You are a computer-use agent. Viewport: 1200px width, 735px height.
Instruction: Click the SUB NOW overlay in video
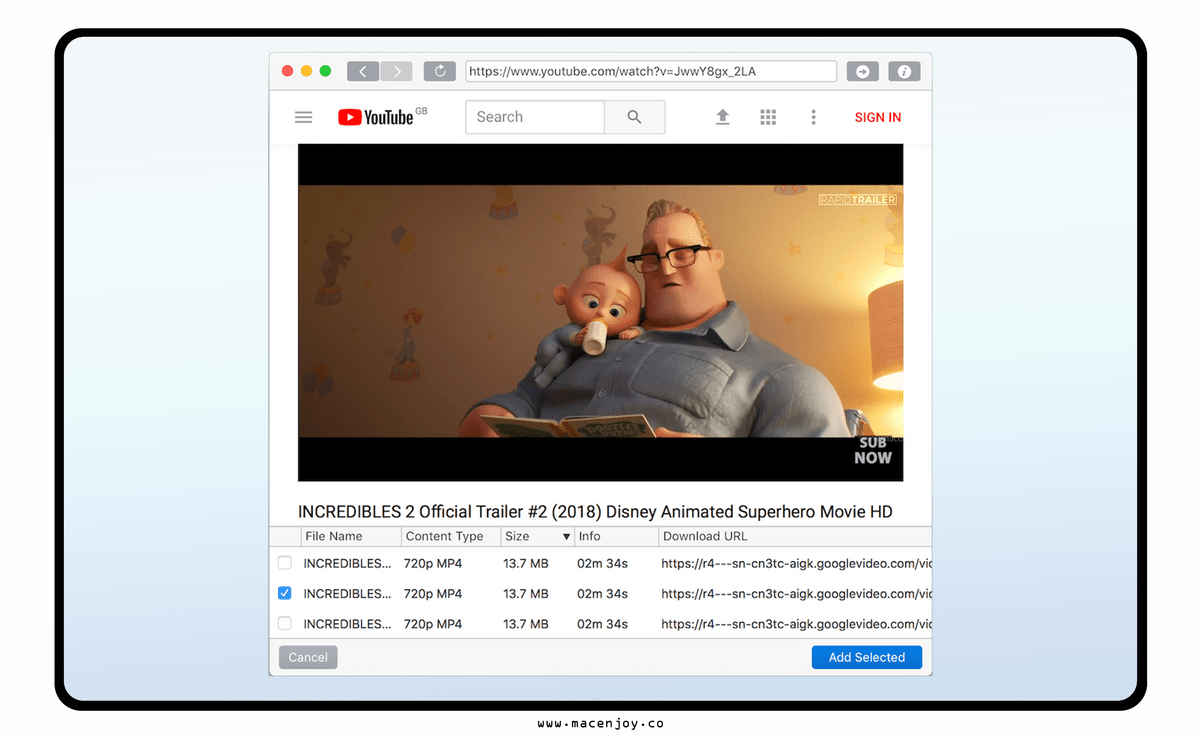coord(872,450)
